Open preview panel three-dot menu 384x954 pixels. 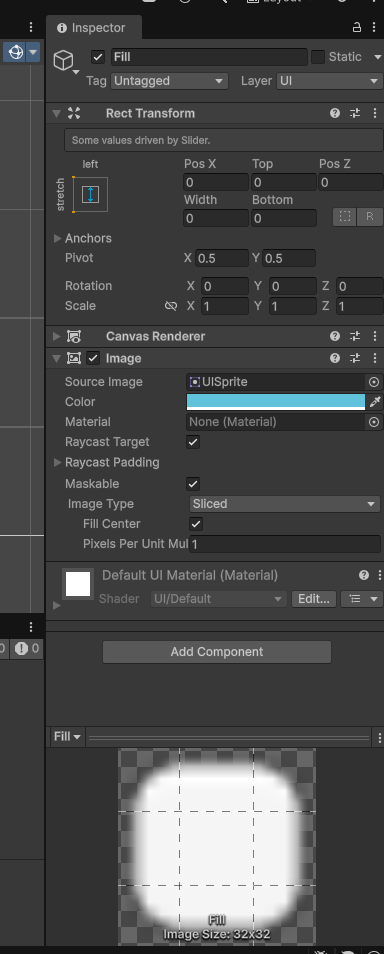coord(380,737)
